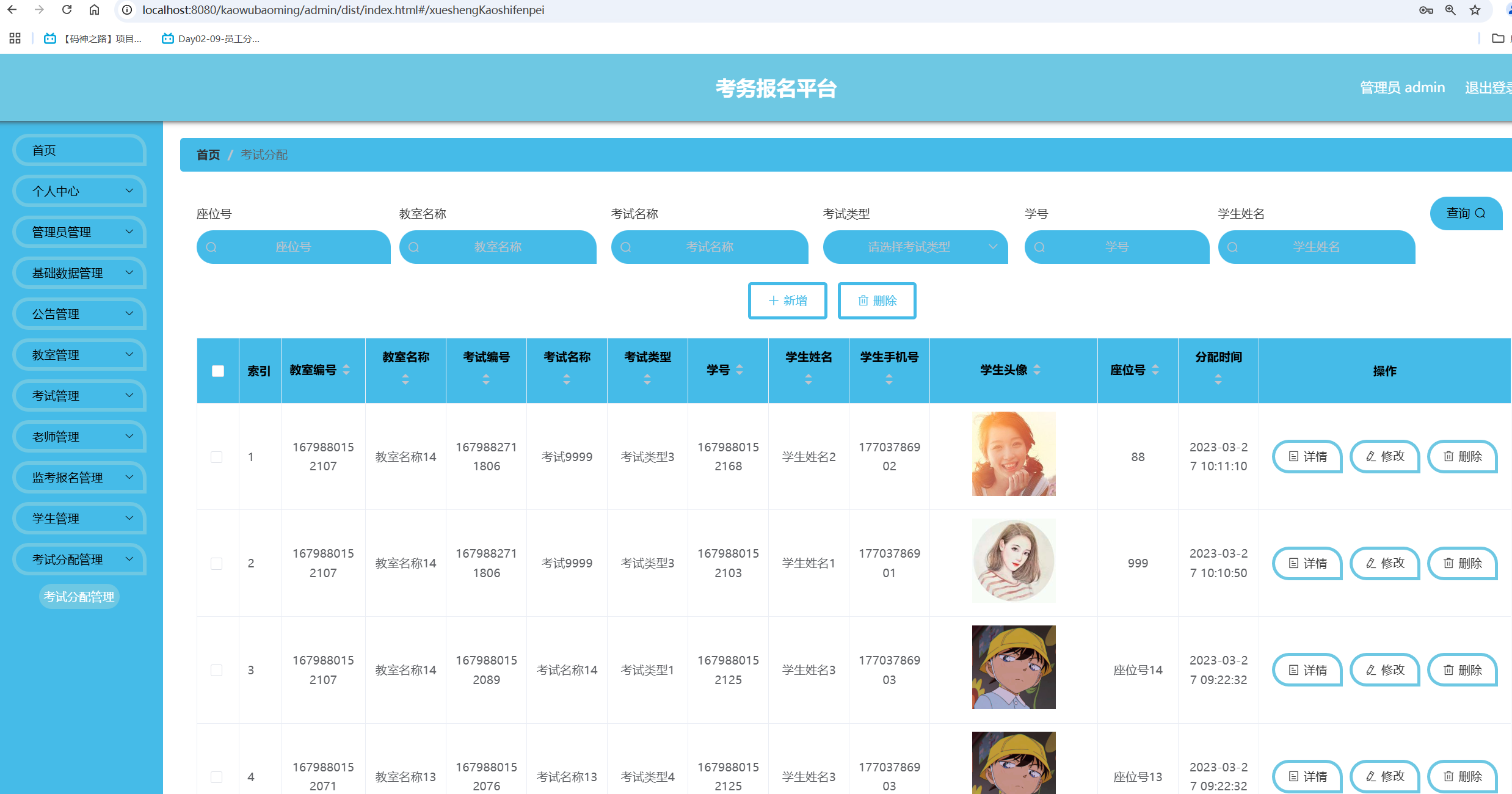
Task: Sort by 教室编号 using its sort arrows
Action: click(x=346, y=370)
